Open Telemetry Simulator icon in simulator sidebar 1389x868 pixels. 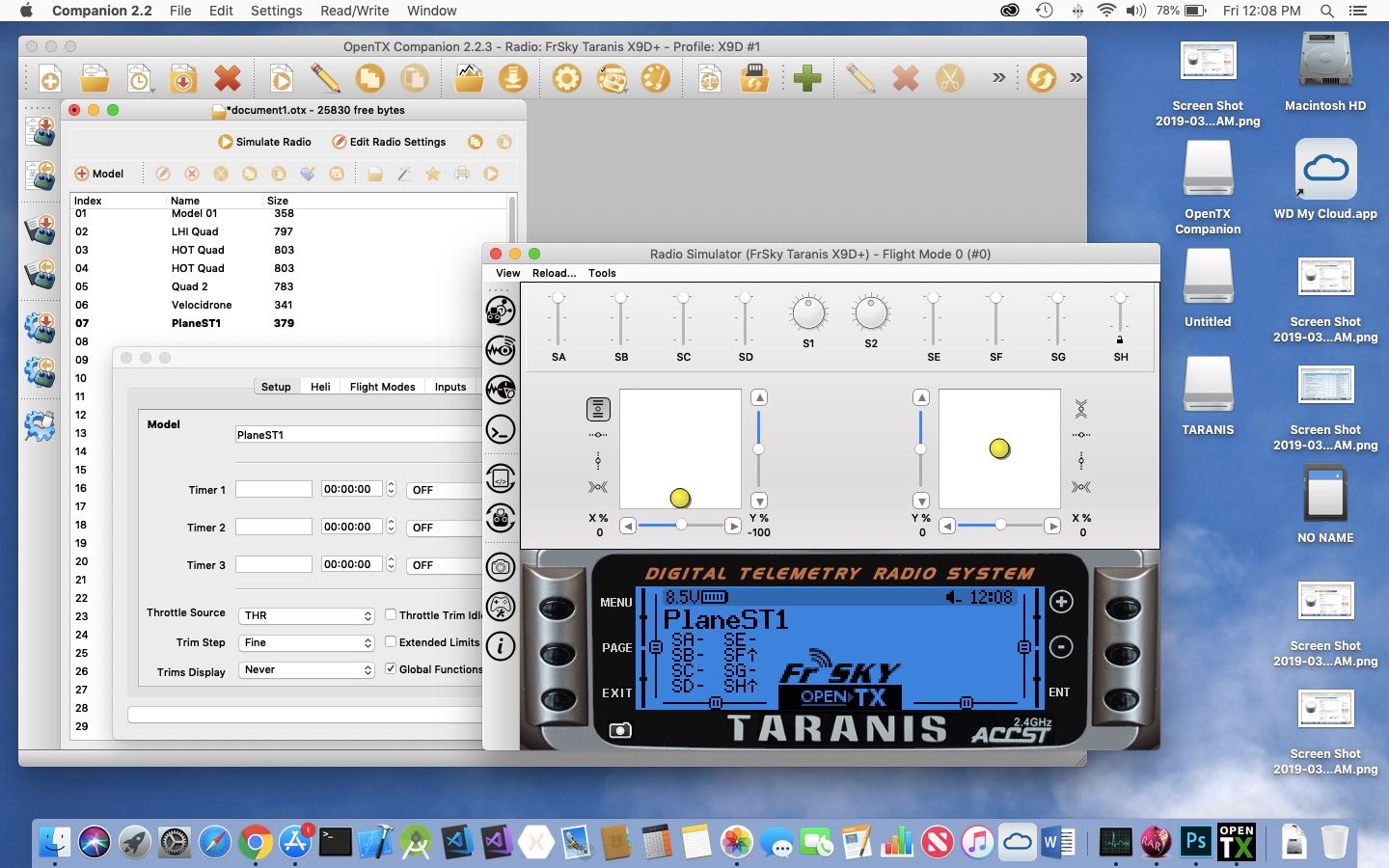501,350
